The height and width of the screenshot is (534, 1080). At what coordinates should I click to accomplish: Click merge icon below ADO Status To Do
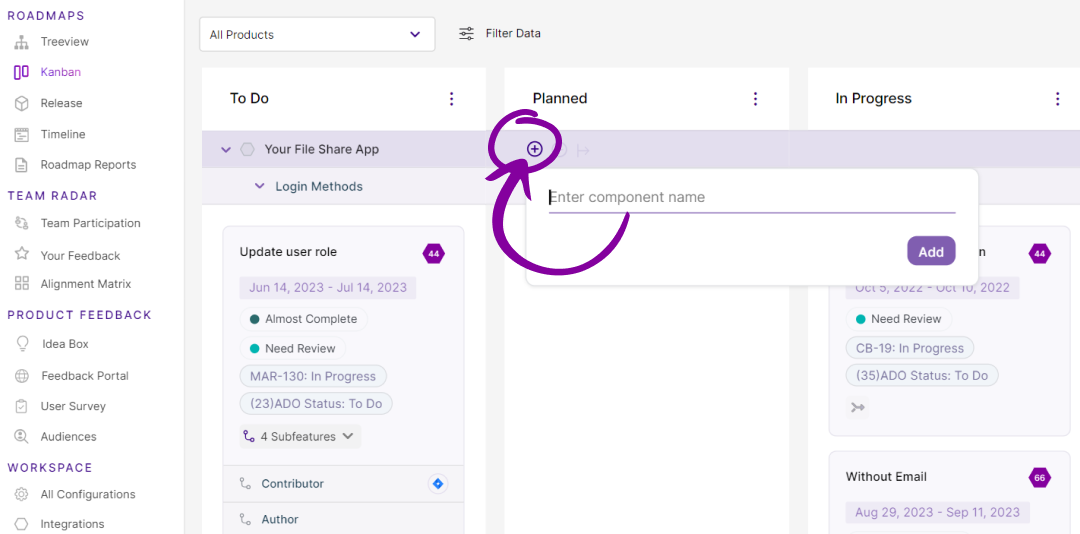coord(857,407)
